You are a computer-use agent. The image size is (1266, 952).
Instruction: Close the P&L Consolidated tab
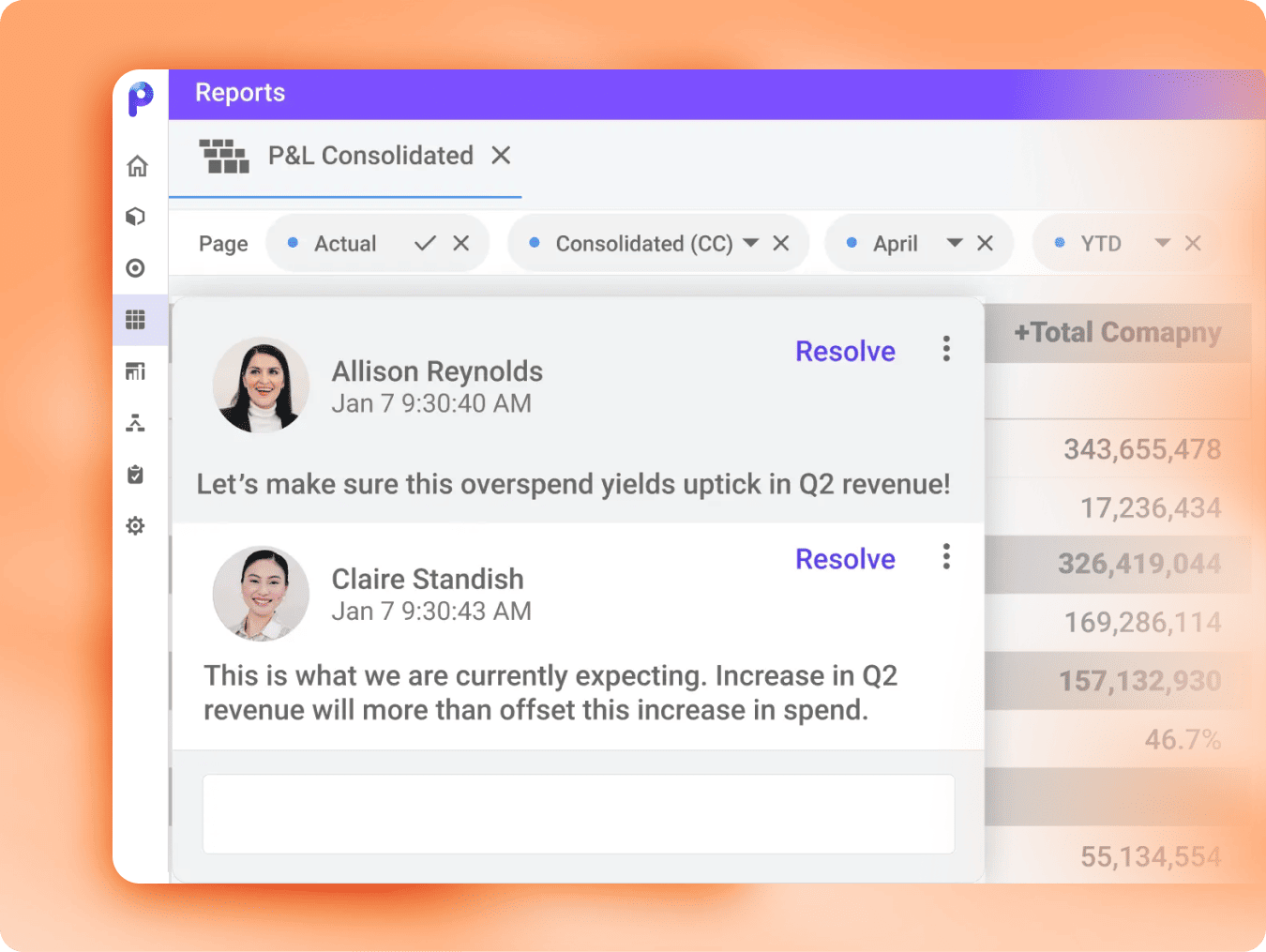click(x=502, y=155)
